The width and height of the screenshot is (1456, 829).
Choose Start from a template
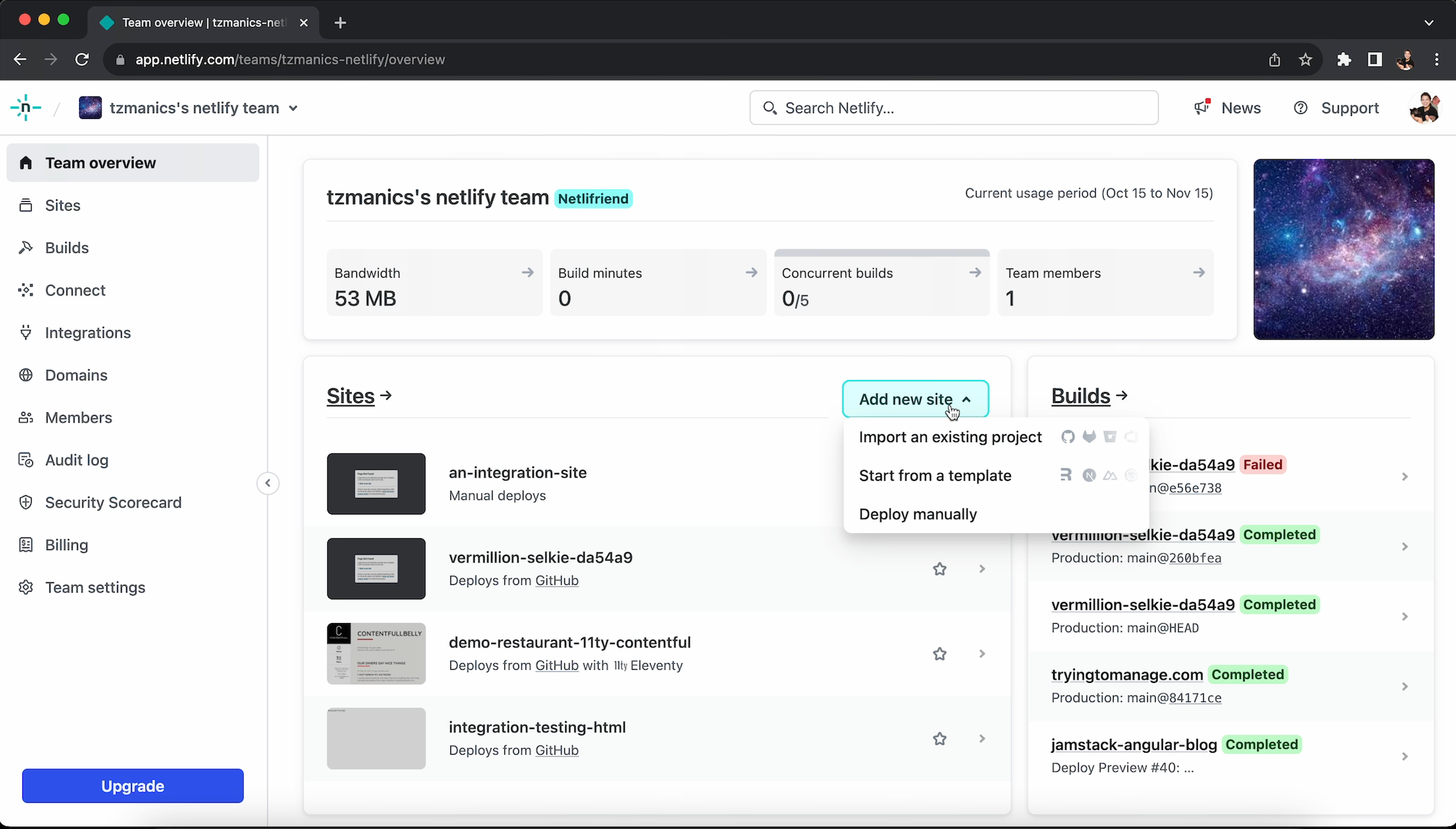pyautogui.click(x=997, y=475)
